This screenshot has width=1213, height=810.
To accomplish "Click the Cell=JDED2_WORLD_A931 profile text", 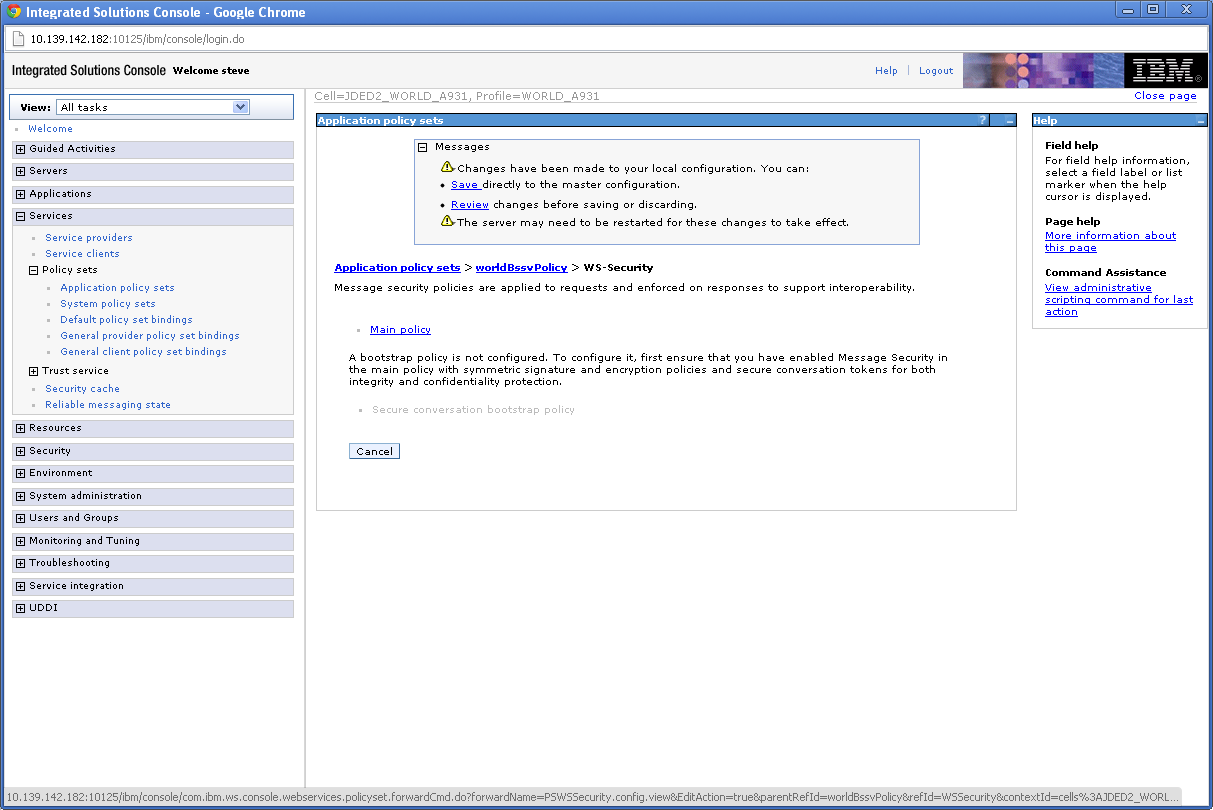I will 457,97.
